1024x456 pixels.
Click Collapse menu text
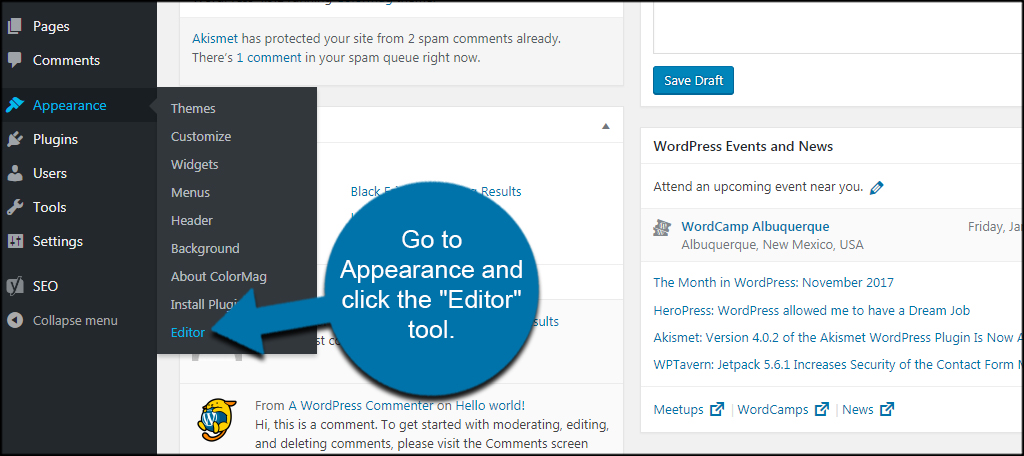point(75,321)
